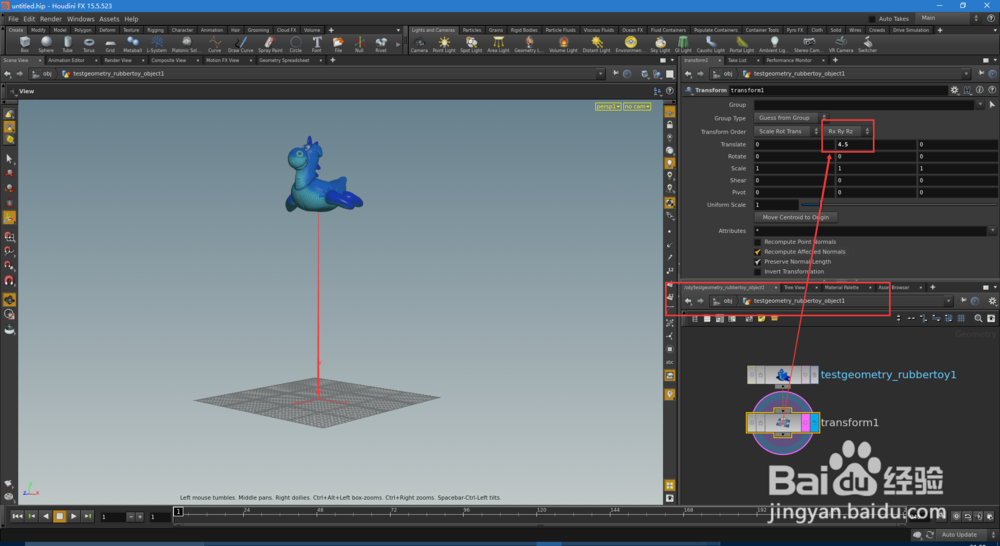This screenshot has width=1000, height=546.
Task: Select the Font tool
Action: [316, 45]
